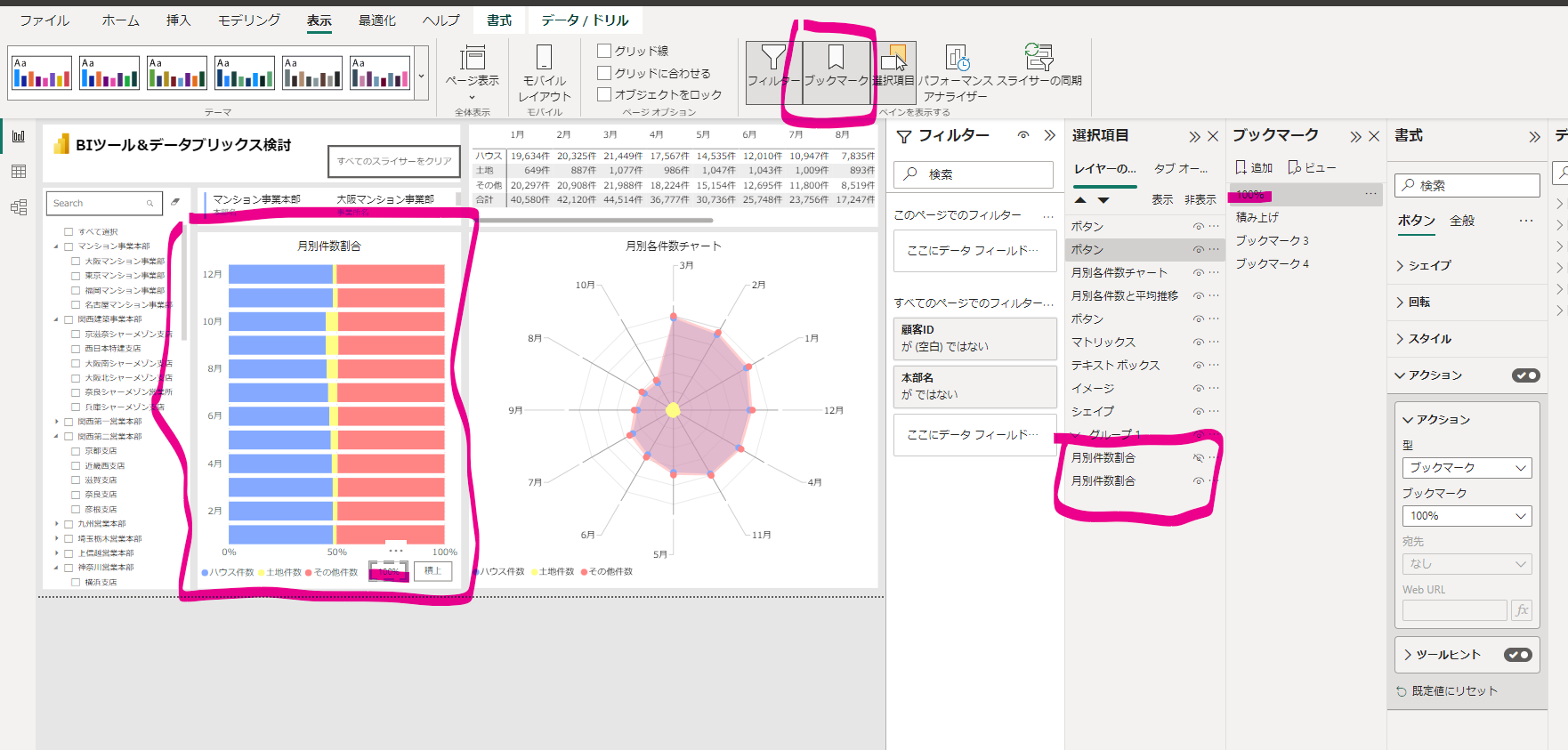
Task: Add a new bookmark
Action: coord(1254,167)
